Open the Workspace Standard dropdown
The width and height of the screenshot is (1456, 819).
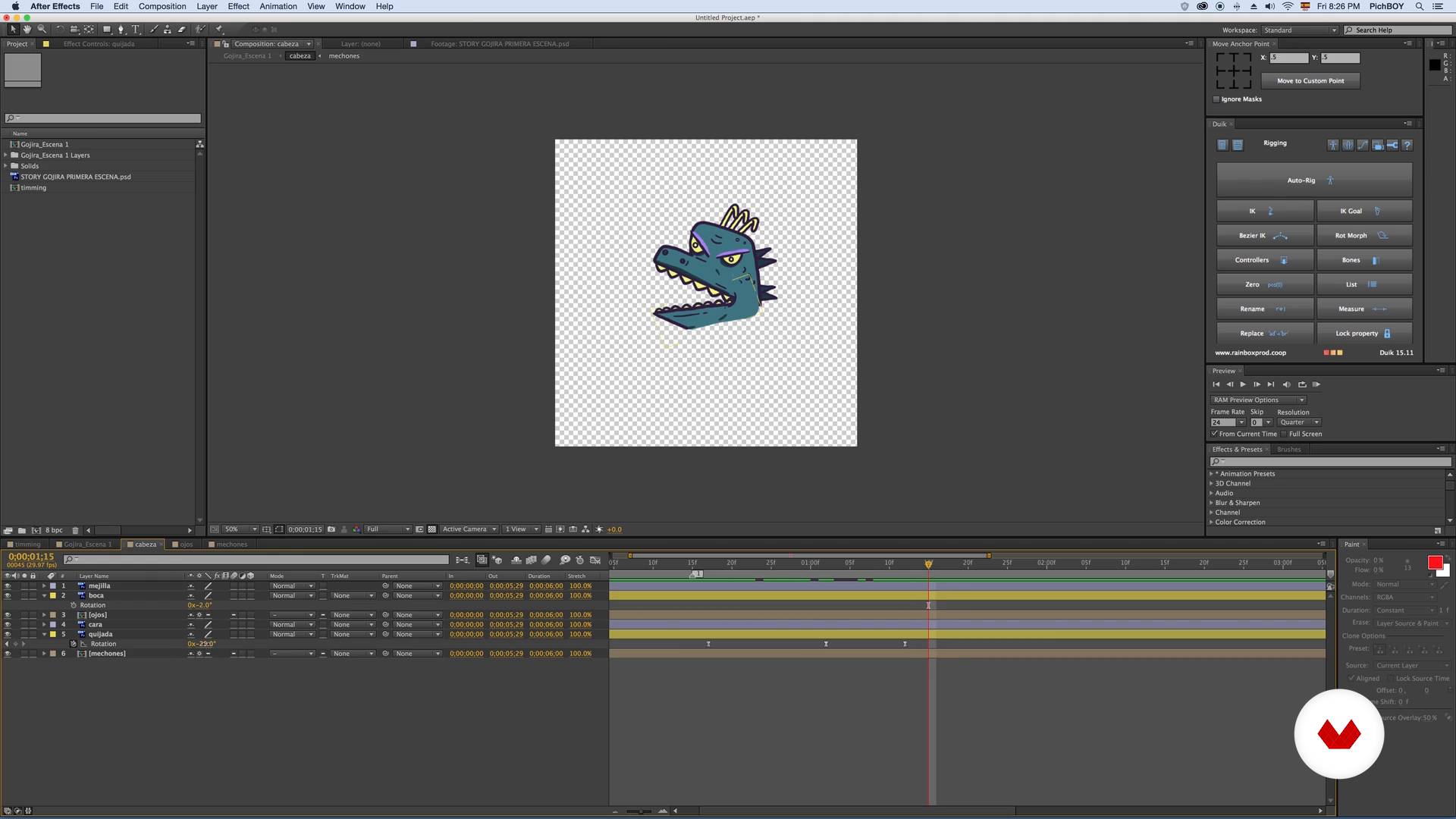click(x=1299, y=30)
